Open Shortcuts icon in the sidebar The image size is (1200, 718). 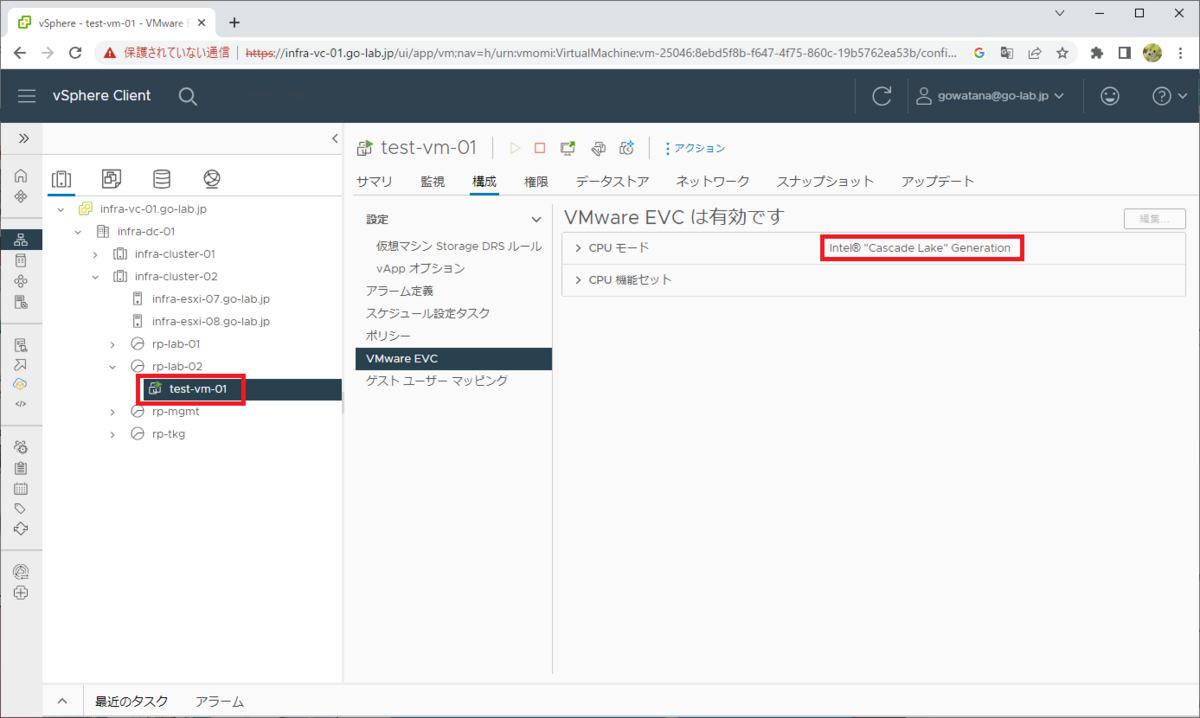pyautogui.click(x=21, y=196)
